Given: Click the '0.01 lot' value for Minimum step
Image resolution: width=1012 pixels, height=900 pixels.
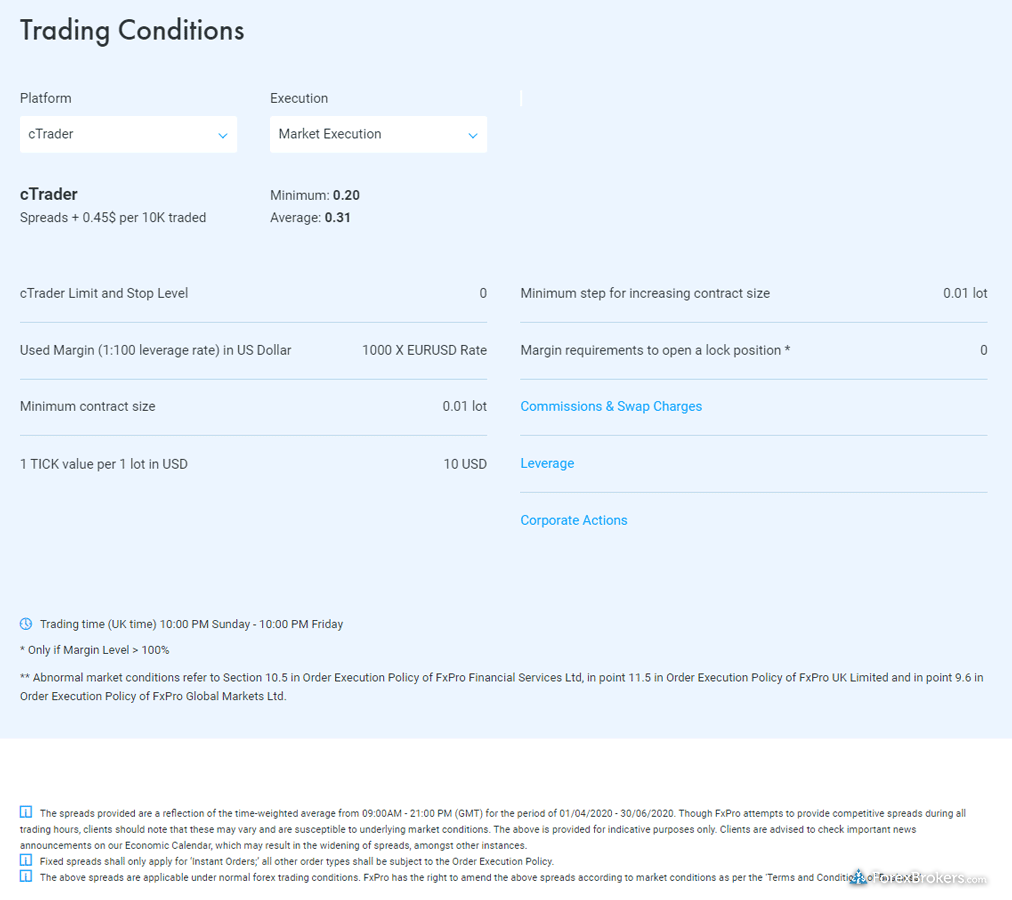Looking at the screenshot, I should point(965,293).
